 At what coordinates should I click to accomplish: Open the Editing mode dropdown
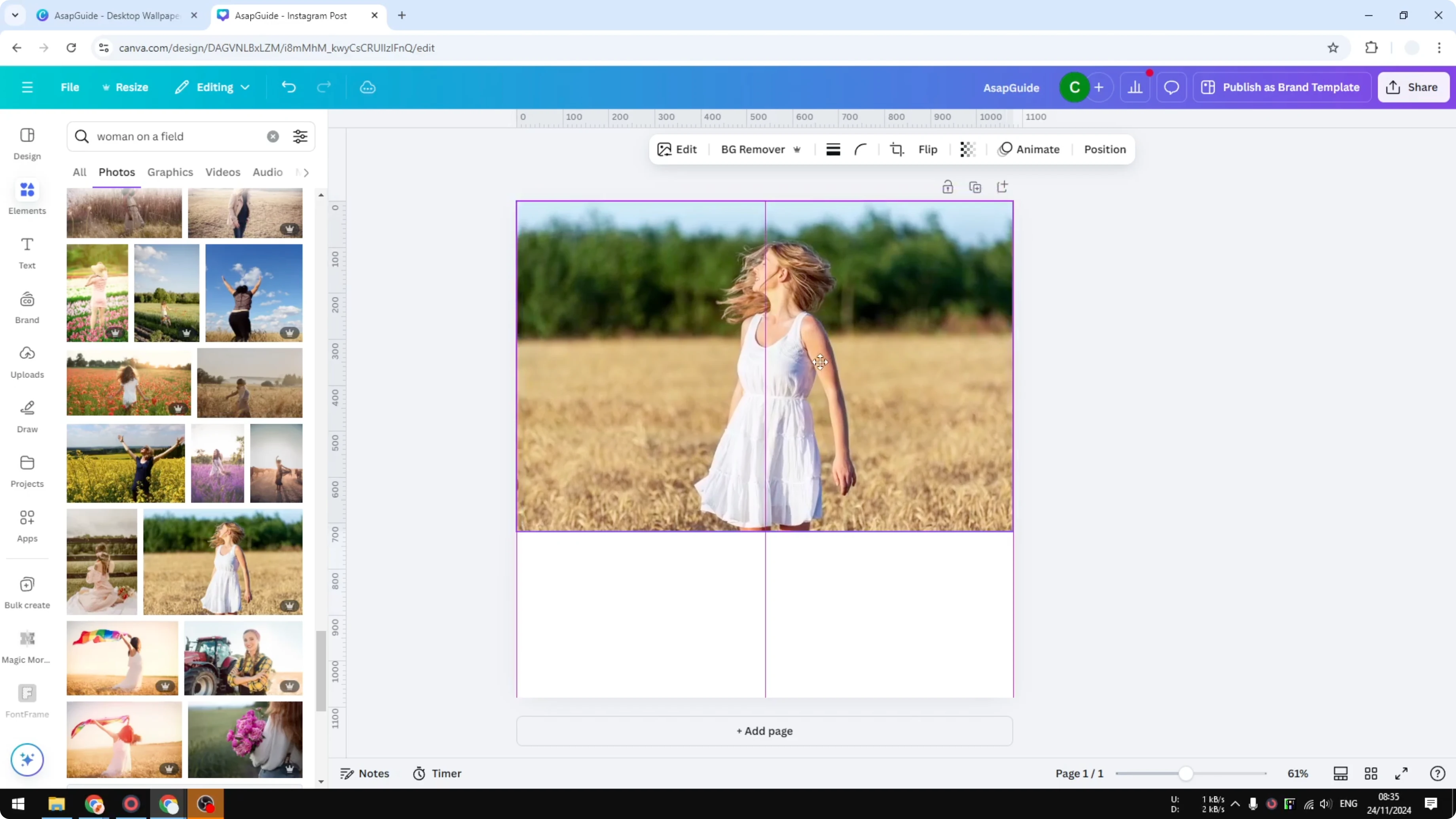[212, 87]
